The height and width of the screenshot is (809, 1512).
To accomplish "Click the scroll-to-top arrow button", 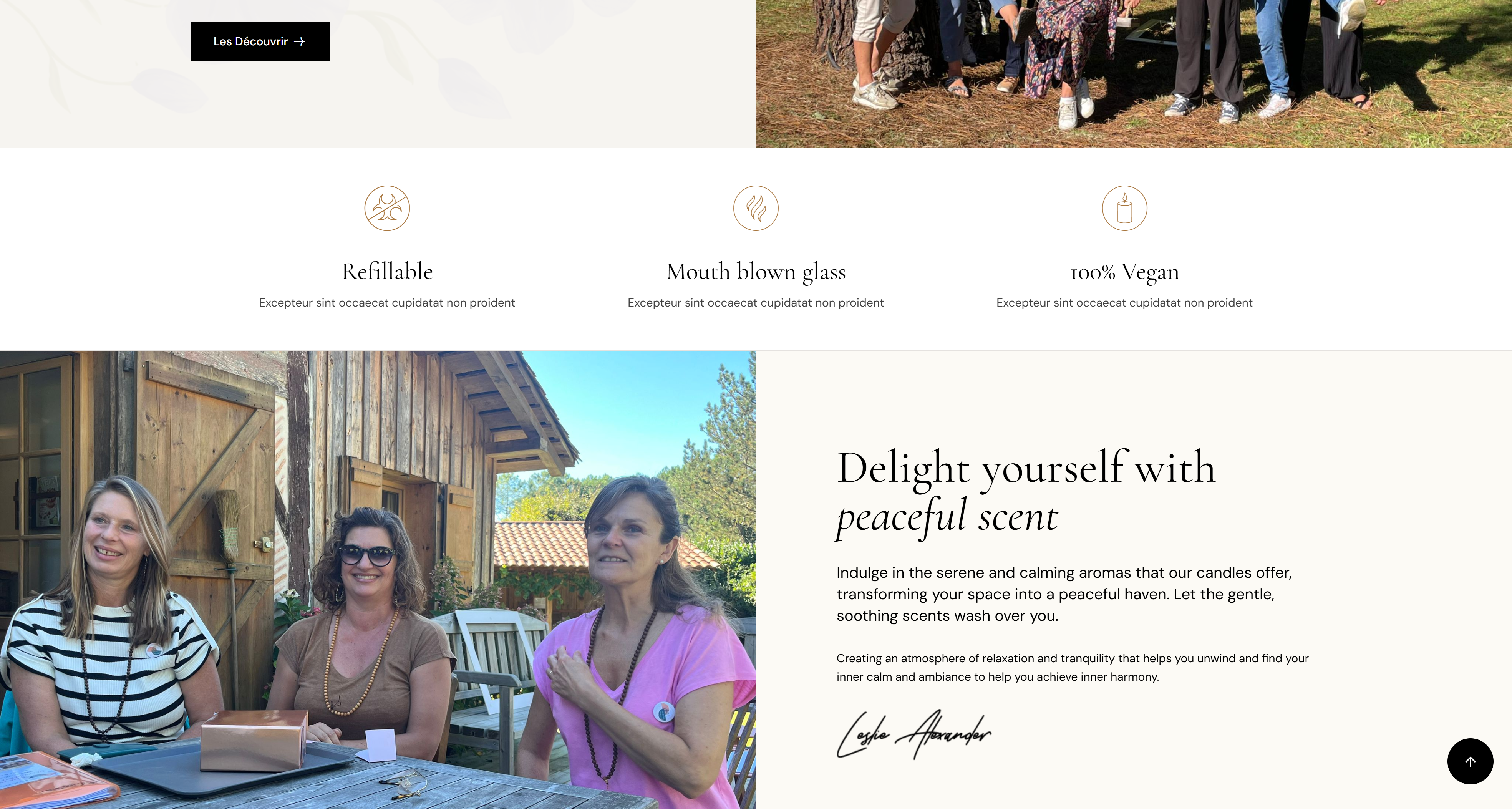I will click(x=1470, y=761).
